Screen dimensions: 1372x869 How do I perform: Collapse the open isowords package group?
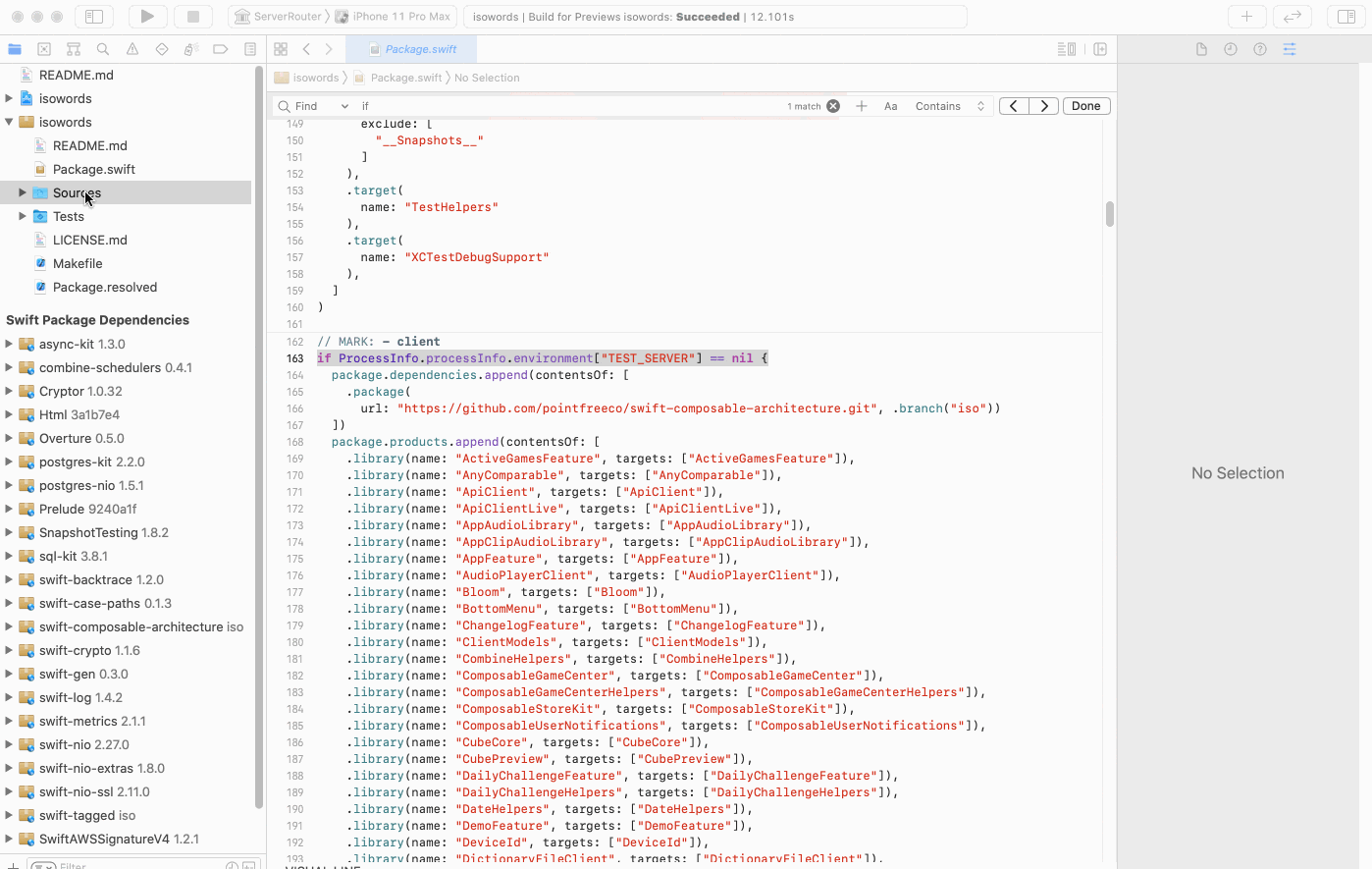[9, 122]
